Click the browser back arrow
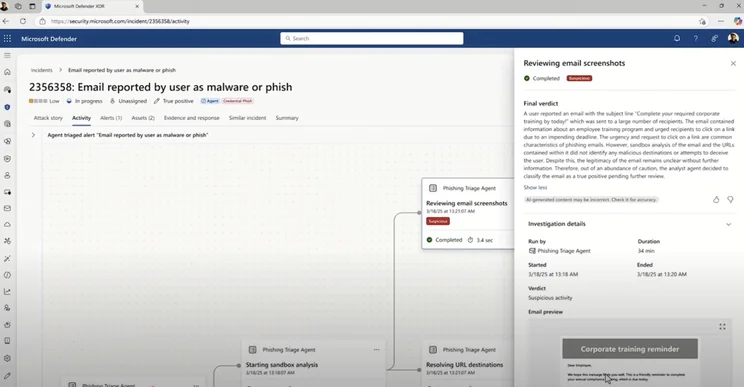744x387 pixels. click(6, 21)
